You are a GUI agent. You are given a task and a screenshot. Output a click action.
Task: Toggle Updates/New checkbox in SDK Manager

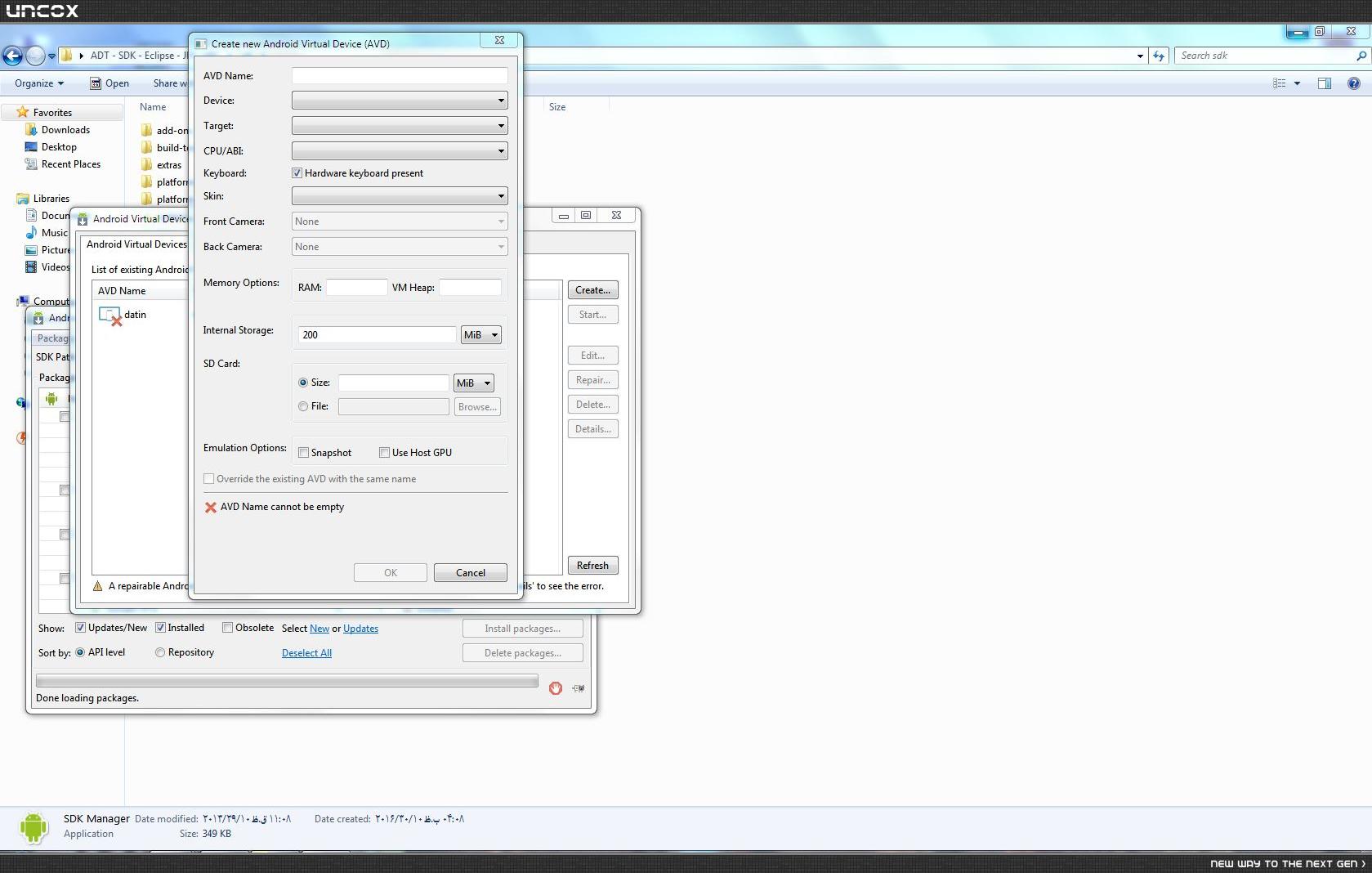click(x=80, y=628)
